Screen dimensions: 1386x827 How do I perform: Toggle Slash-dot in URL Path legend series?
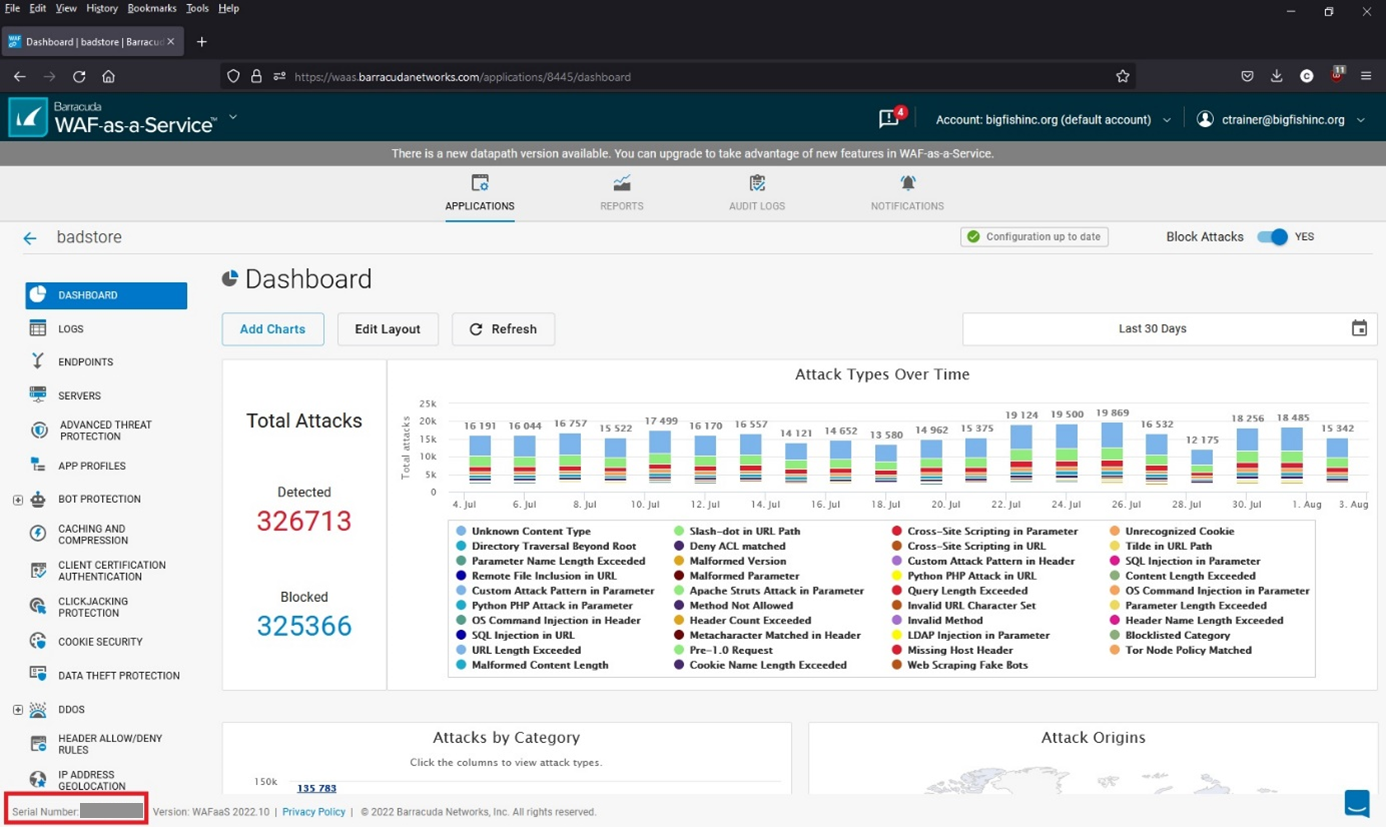point(737,531)
